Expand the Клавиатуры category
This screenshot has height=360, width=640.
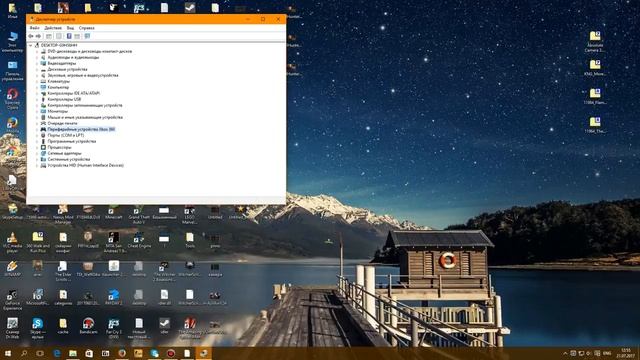pyautogui.click(x=37, y=81)
